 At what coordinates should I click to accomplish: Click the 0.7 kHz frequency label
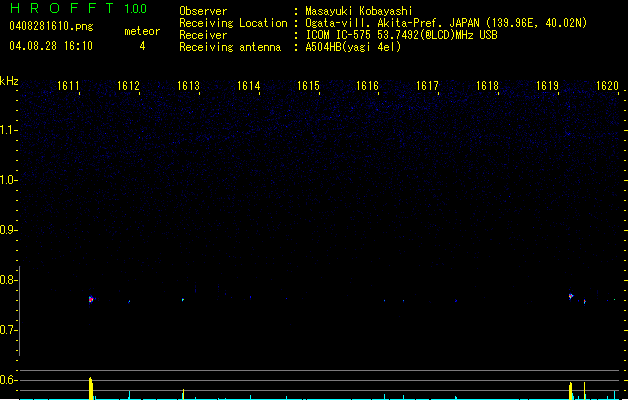(7, 330)
